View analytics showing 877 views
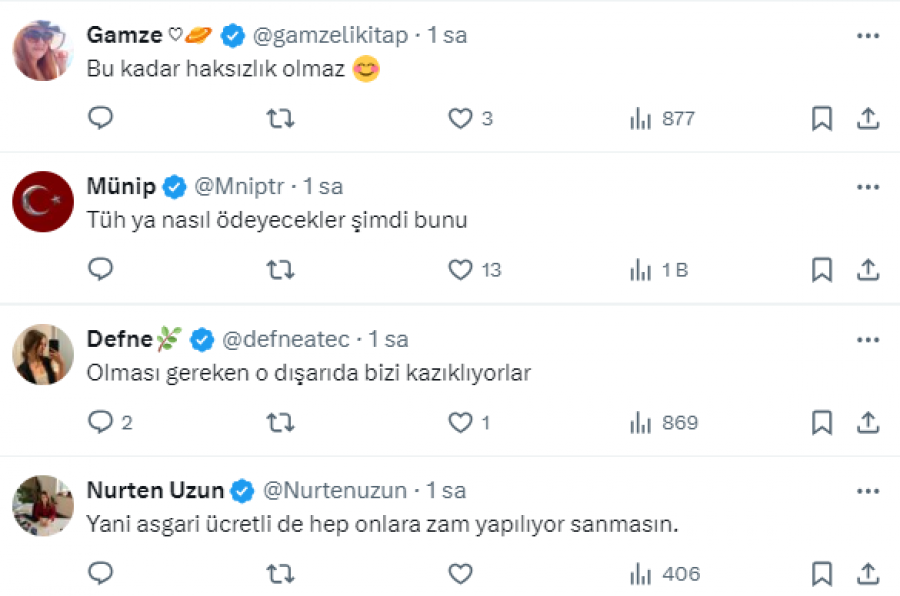This screenshot has height=596, width=900. (x=662, y=119)
